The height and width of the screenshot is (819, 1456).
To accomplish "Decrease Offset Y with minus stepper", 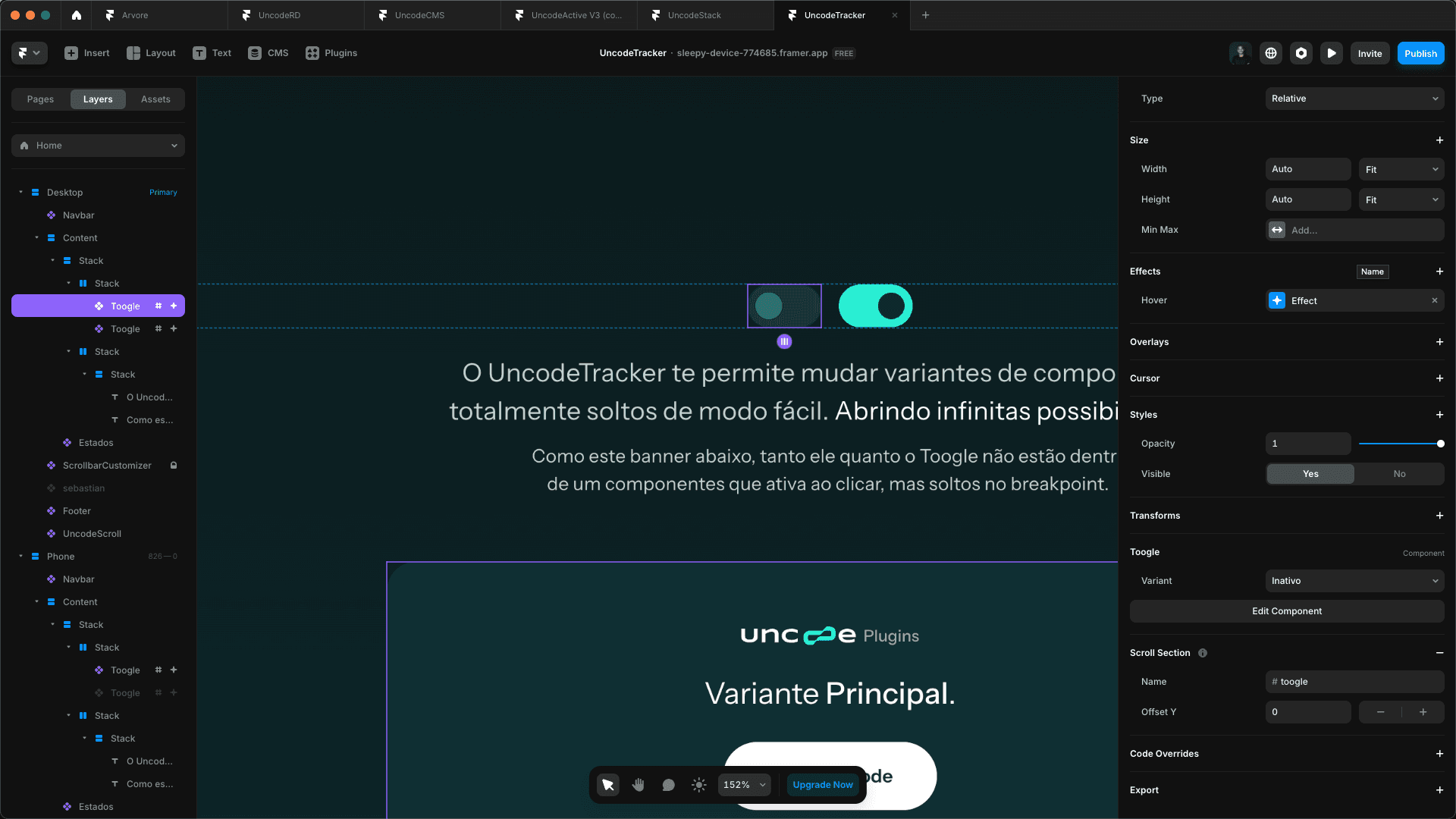I will click(1380, 712).
